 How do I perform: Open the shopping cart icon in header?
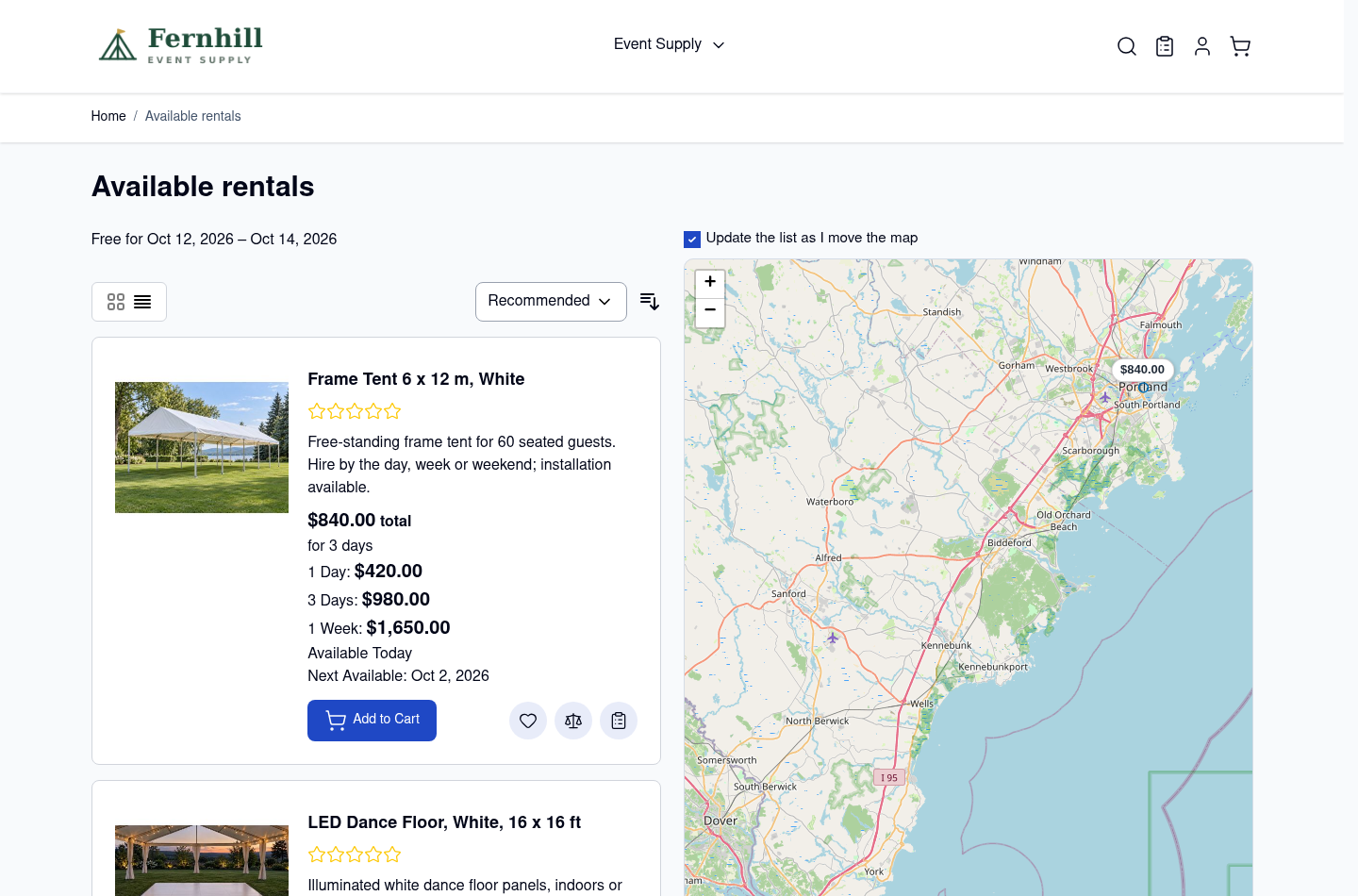[x=1240, y=46]
